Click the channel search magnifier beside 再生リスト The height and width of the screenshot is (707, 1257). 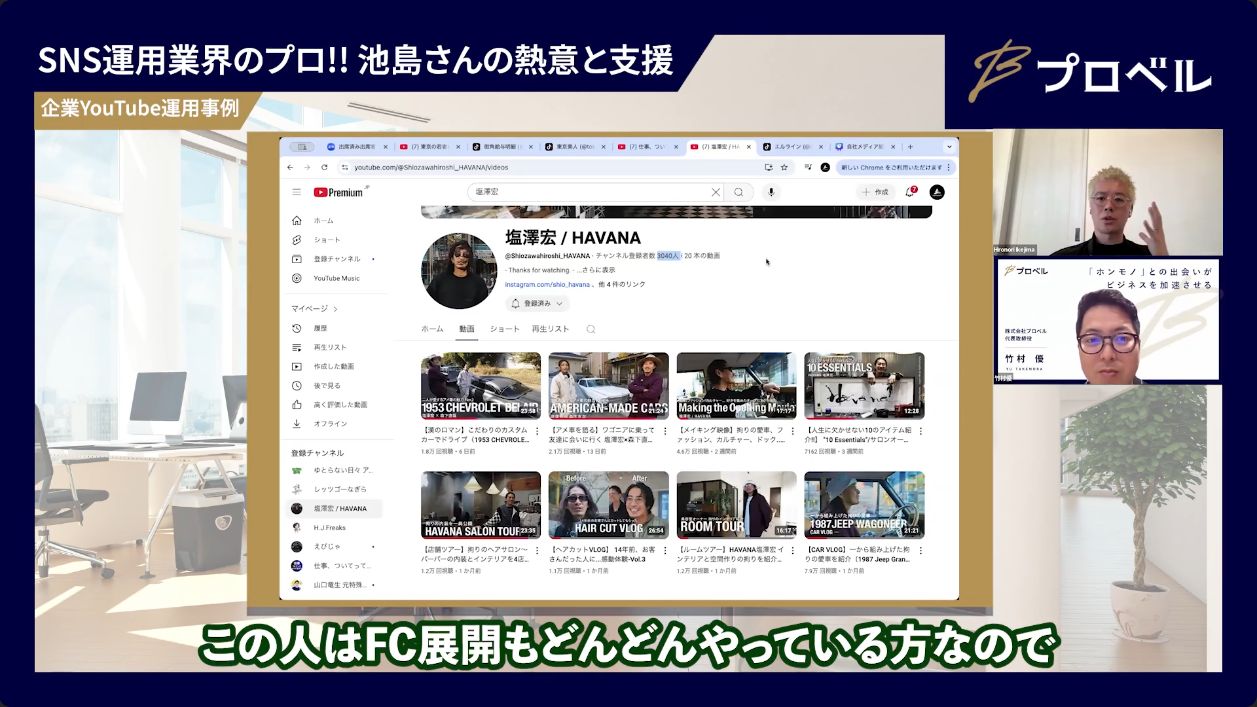pyautogui.click(x=590, y=329)
